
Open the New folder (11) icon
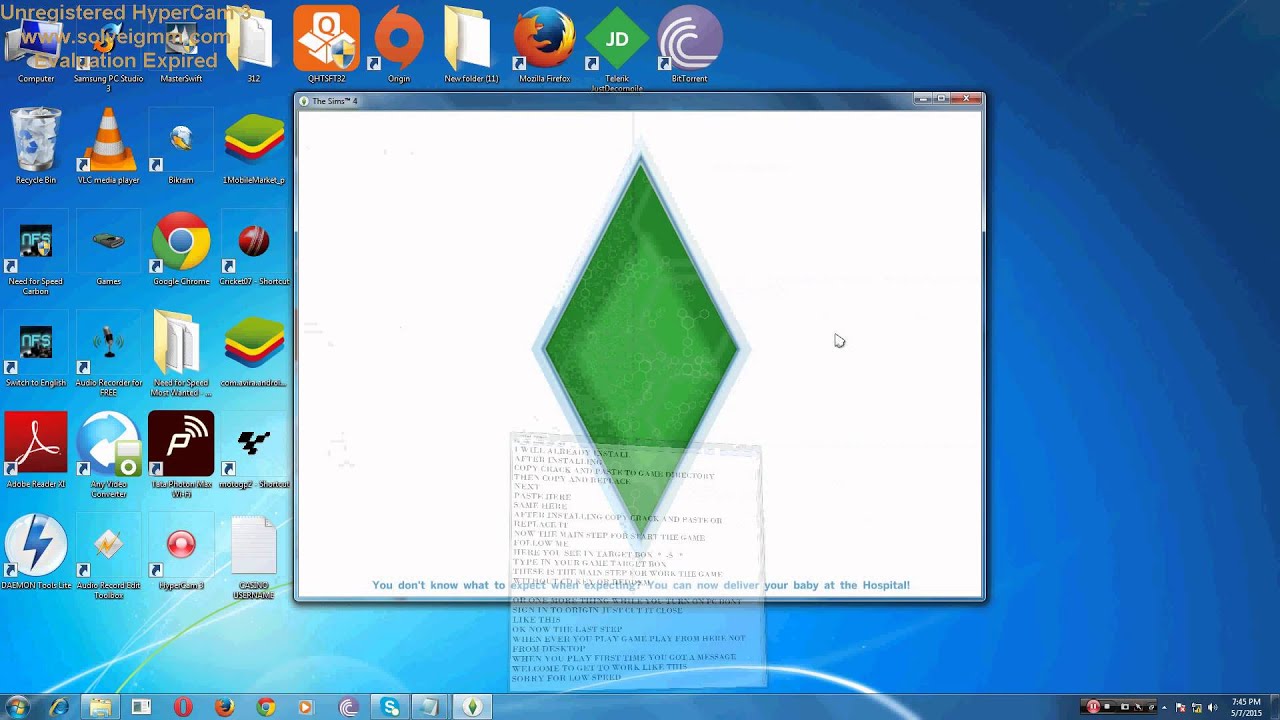pyautogui.click(x=471, y=45)
